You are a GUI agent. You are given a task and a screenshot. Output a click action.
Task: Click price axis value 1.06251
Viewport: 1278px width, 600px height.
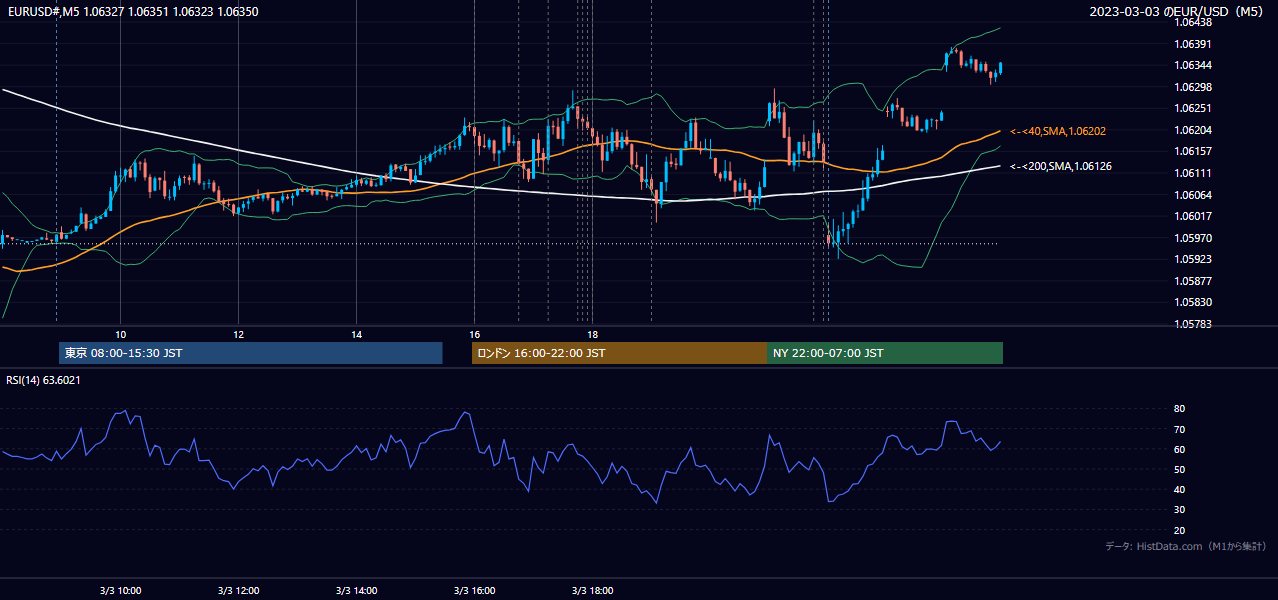(1192, 108)
